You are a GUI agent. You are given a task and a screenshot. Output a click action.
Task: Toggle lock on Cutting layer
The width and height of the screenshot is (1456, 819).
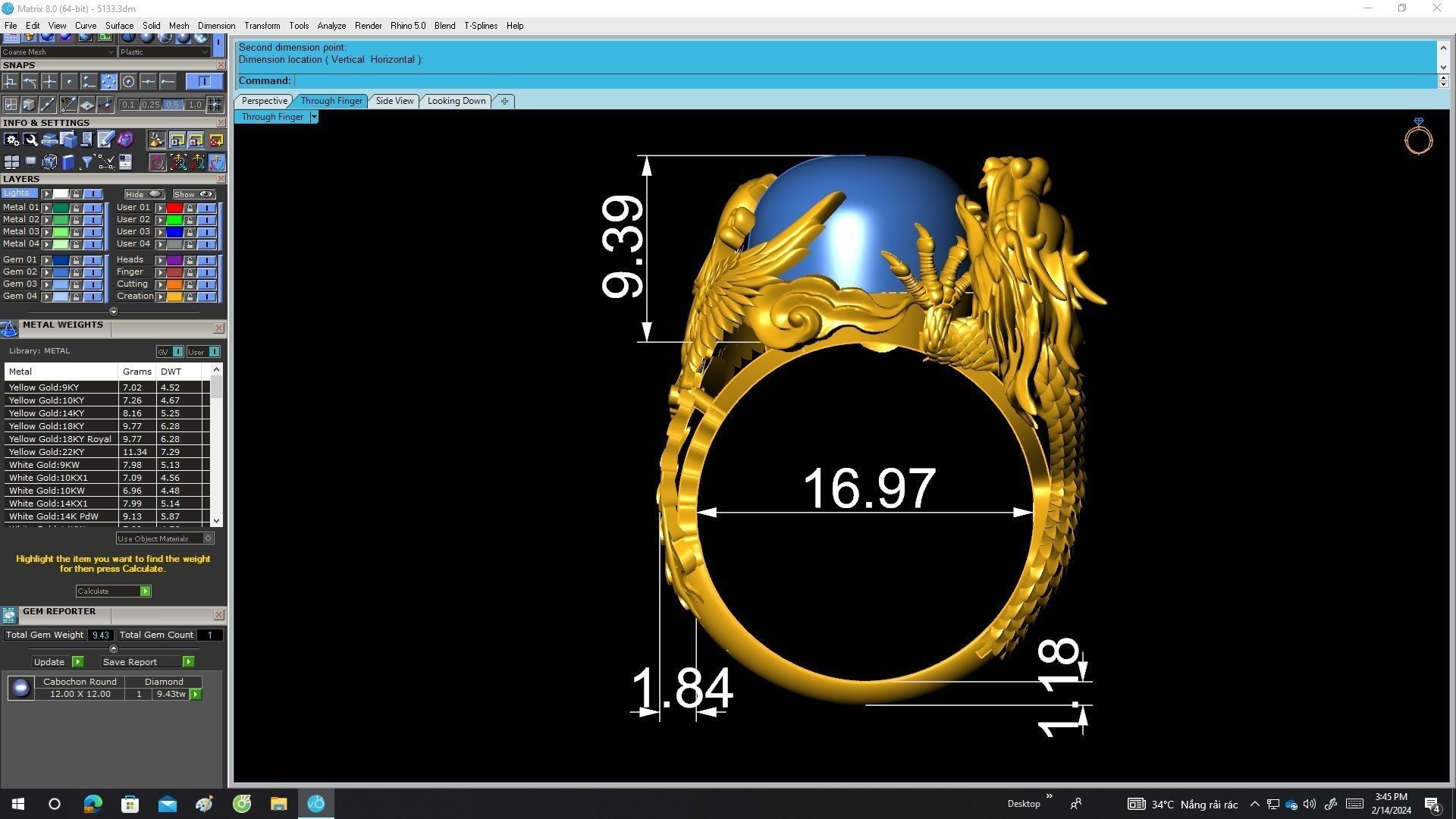[x=190, y=284]
